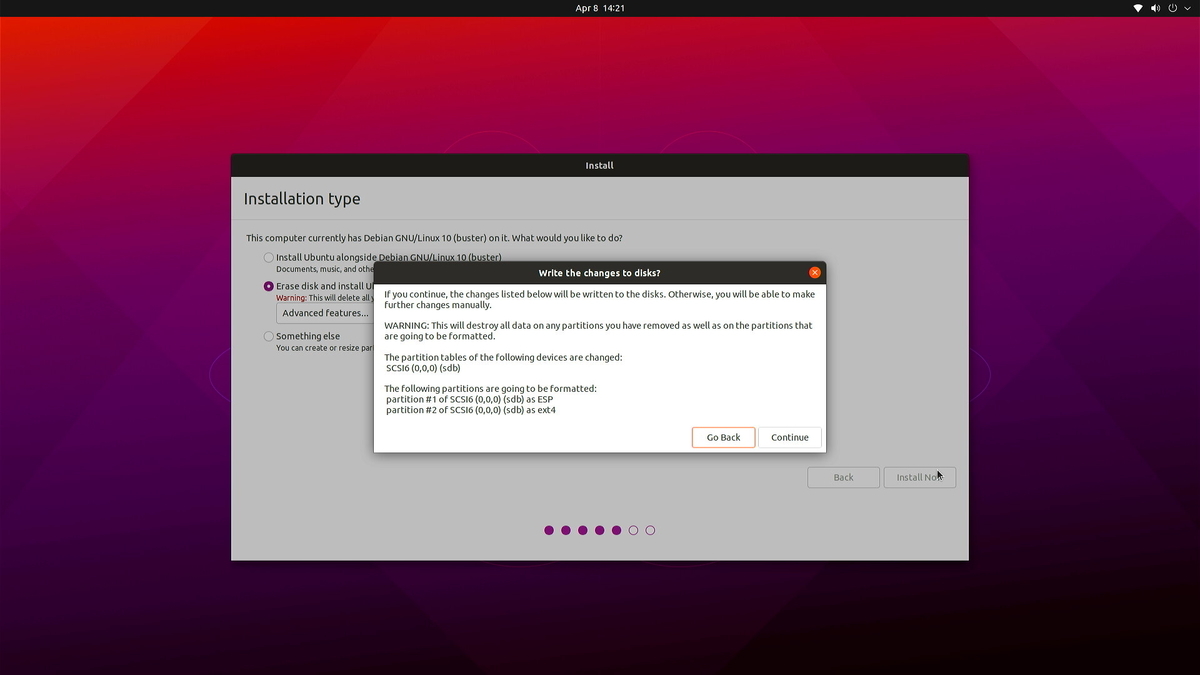
Task: Select 'Erase disk and install' radio option
Action: coord(268,286)
